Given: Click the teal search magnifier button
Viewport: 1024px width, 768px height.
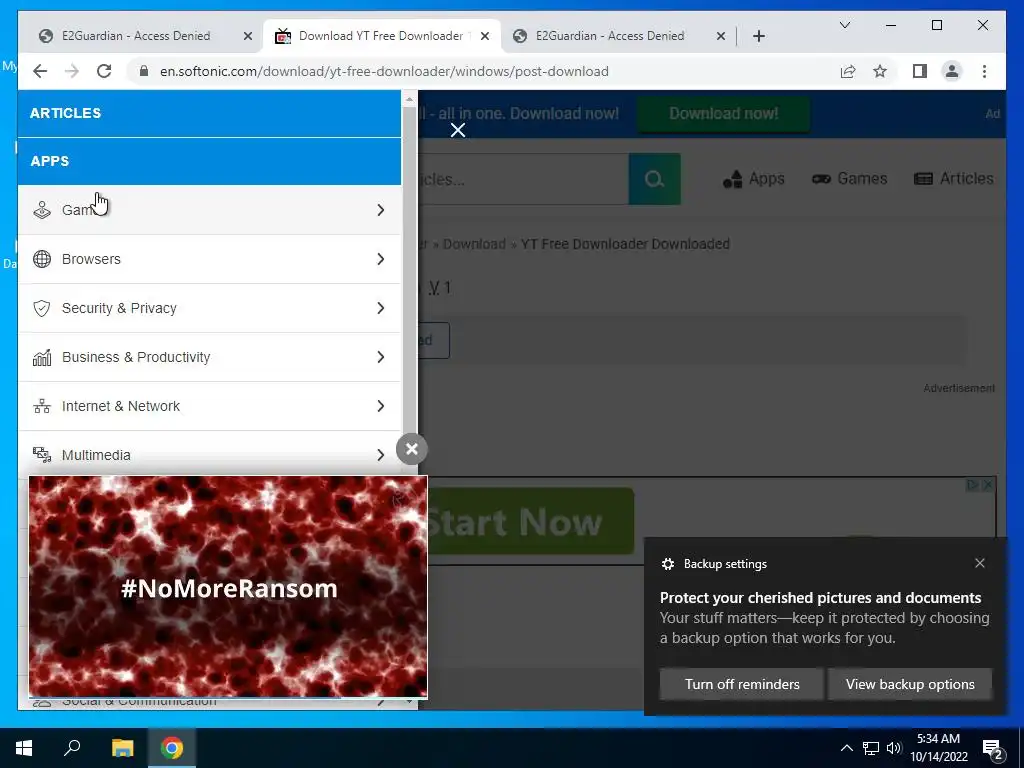Looking at the screenshot, I should 654,179.
